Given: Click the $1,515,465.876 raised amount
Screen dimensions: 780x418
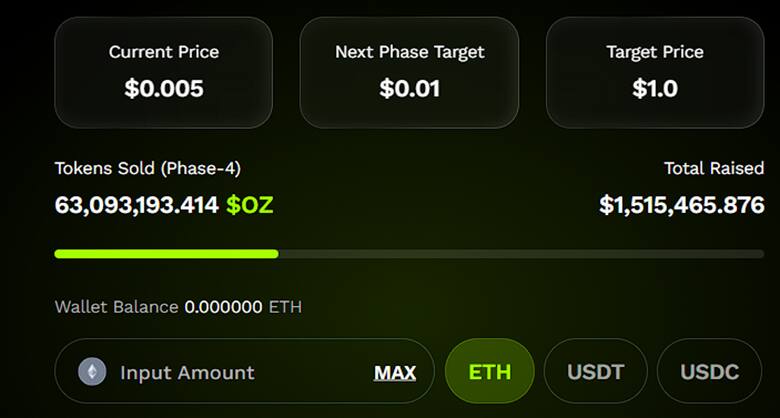Looking at the screenshot, I should coord(682,206).
